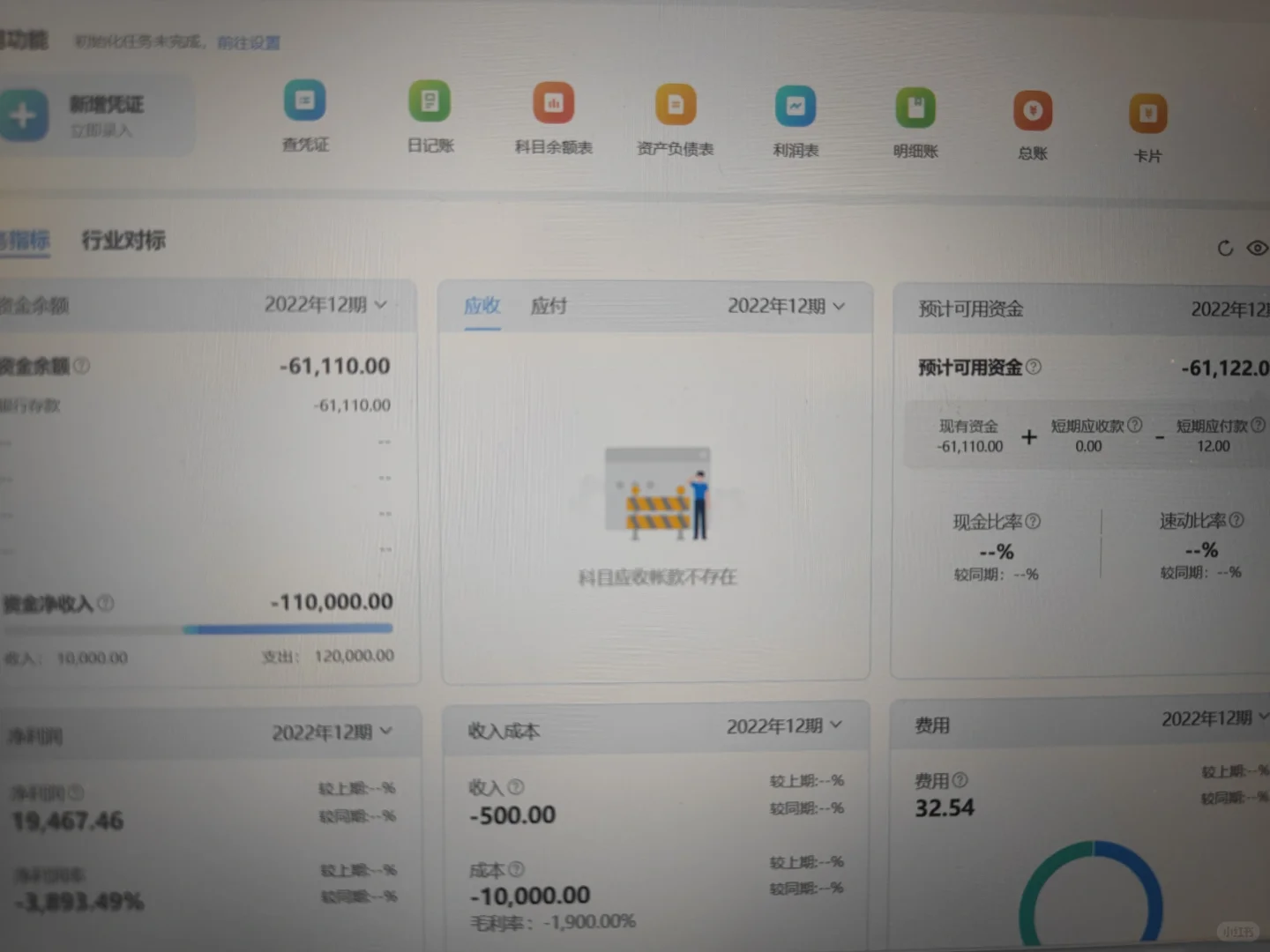The height and width of the screenshot is (952, 1270).
Task: Toggle data visibility with the eye icon
Action: coord(1257,249)
